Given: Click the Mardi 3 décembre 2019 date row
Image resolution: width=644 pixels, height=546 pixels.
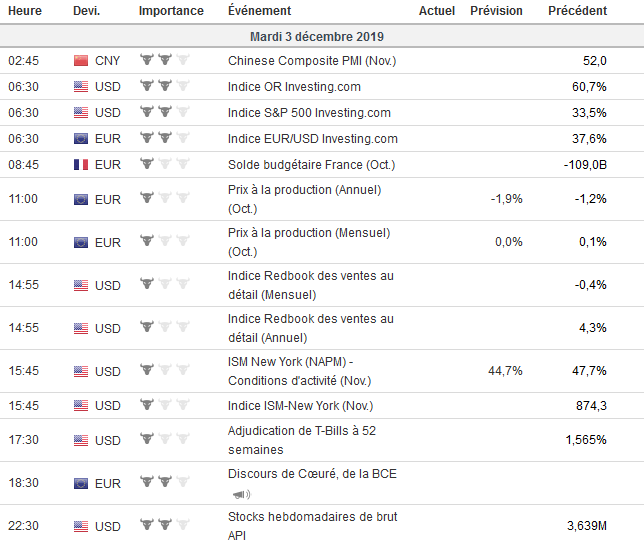Looking at the screenshot, I should 322,36.
